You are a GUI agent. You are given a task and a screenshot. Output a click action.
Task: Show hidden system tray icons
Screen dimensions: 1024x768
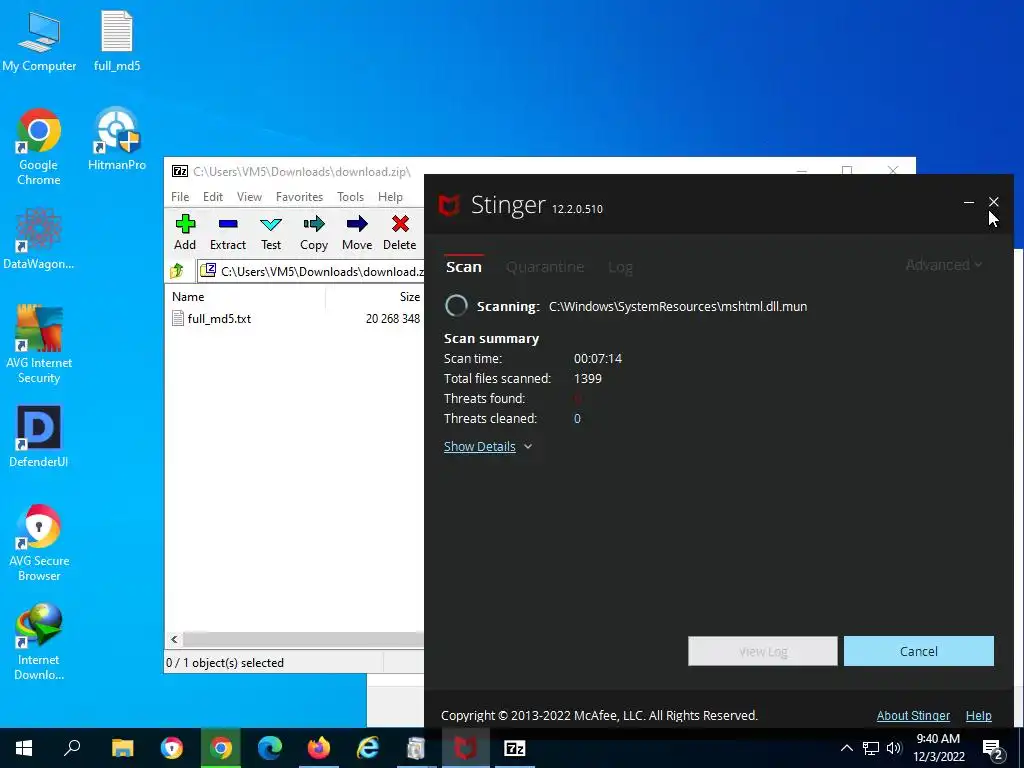point(846,748)
